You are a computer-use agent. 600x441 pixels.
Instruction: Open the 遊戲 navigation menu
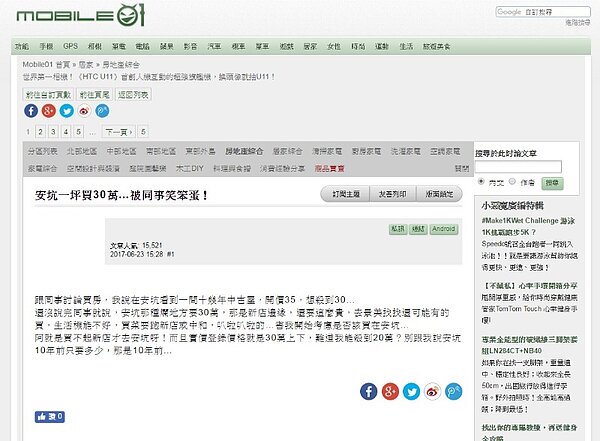coord(286,46)
